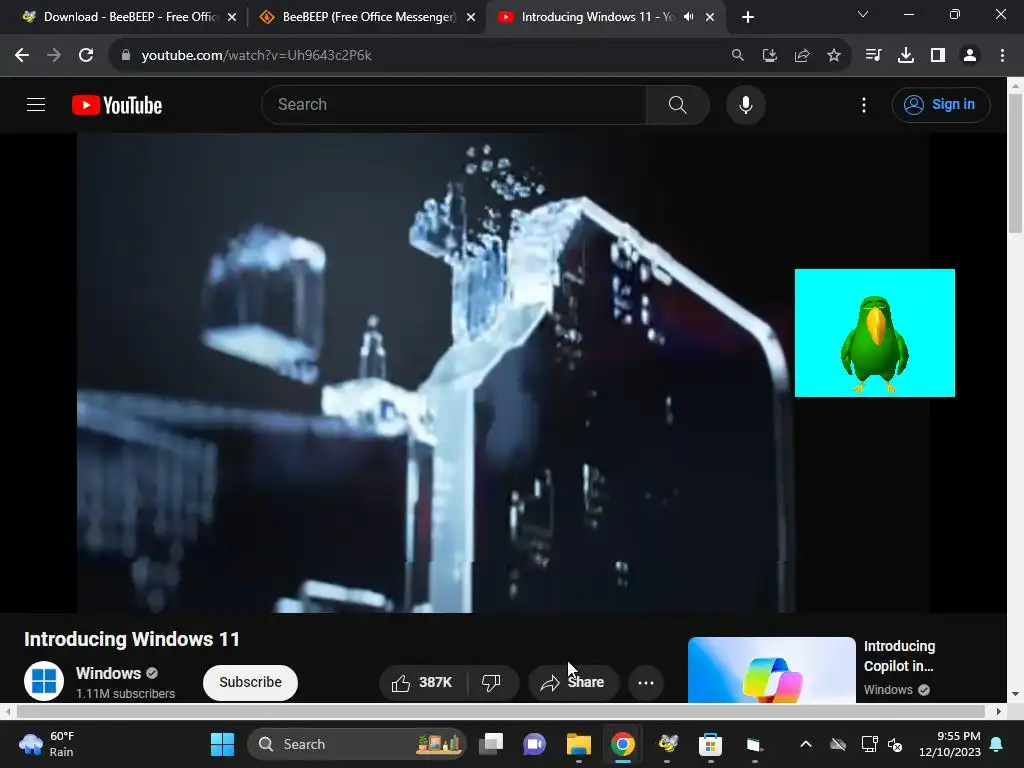The image size is (1024, 768).
Task: Open YouTube settings three-dot menu
Action: 864,105
